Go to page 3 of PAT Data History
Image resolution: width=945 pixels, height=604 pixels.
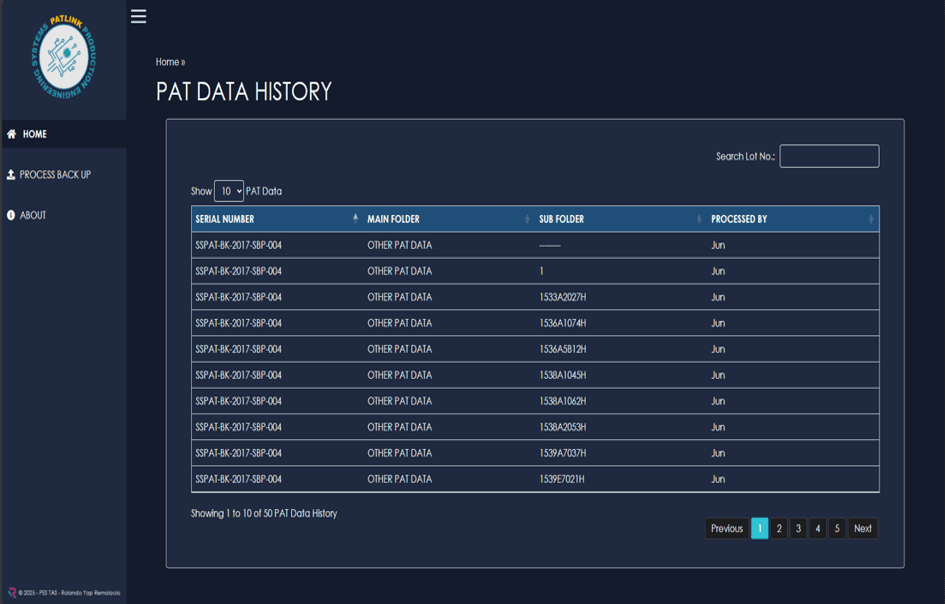click(x=797, y=528)
